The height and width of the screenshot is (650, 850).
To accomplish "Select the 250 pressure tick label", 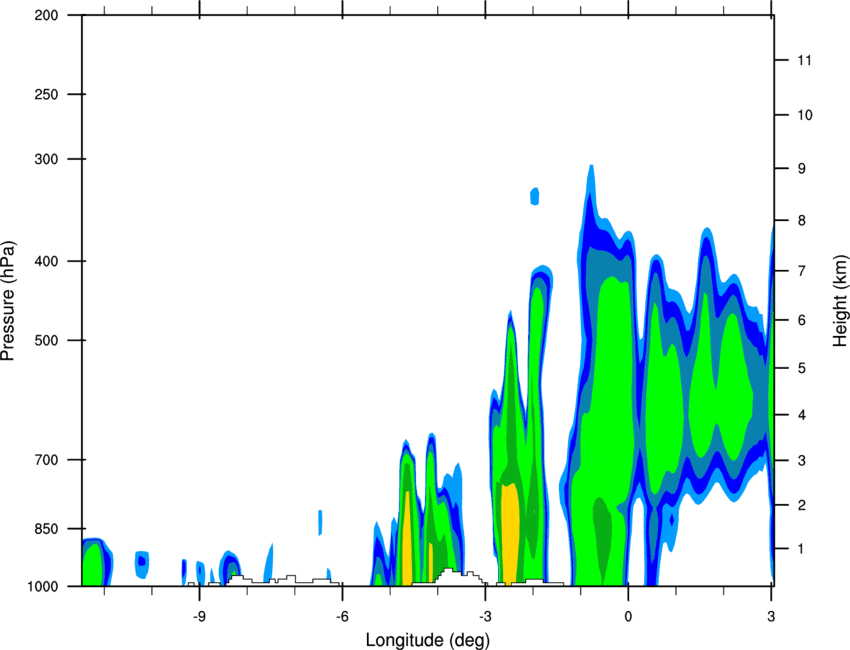I will point(46,94).
